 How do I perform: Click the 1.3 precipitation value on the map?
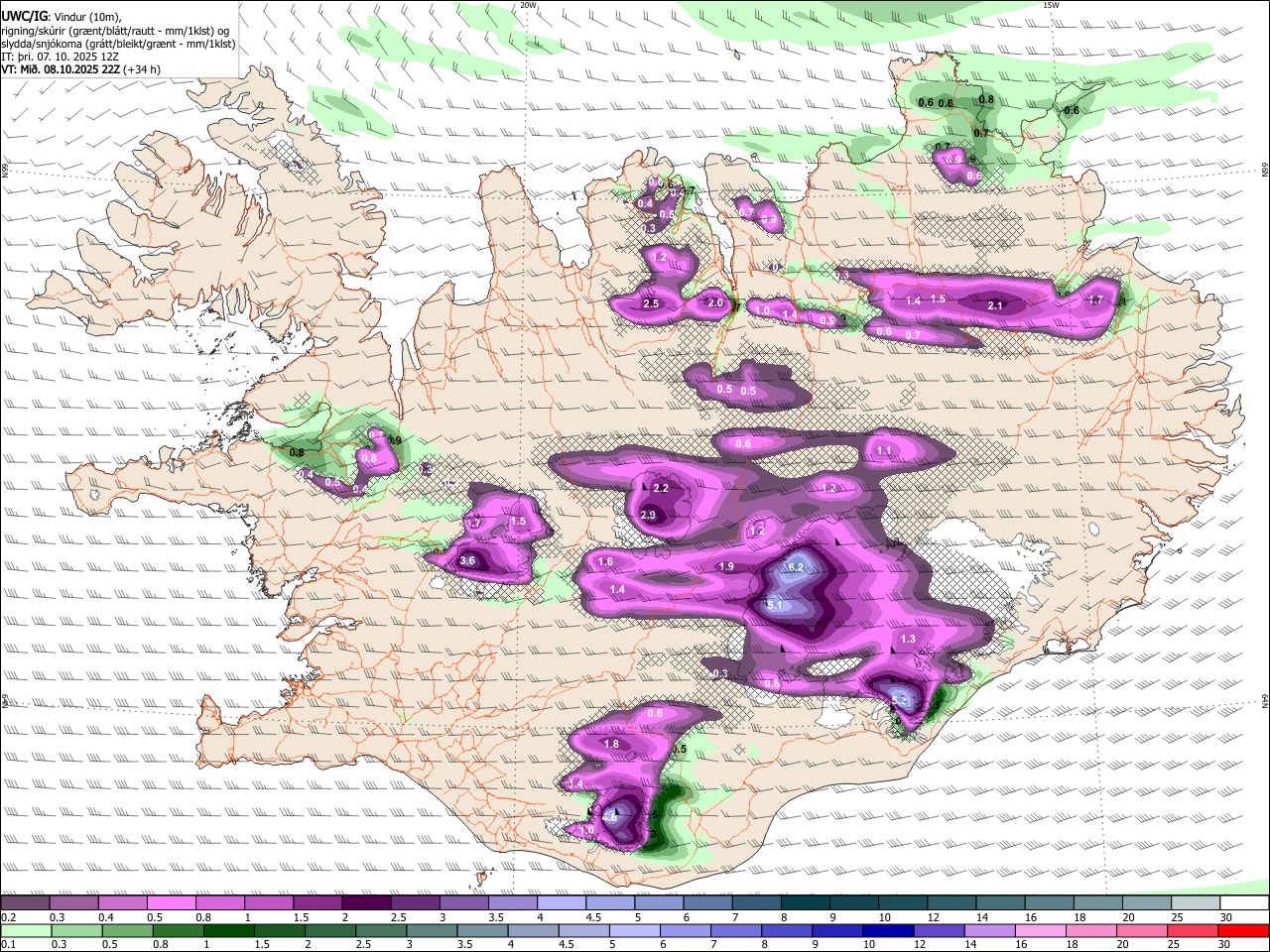(x=908, y=640)
